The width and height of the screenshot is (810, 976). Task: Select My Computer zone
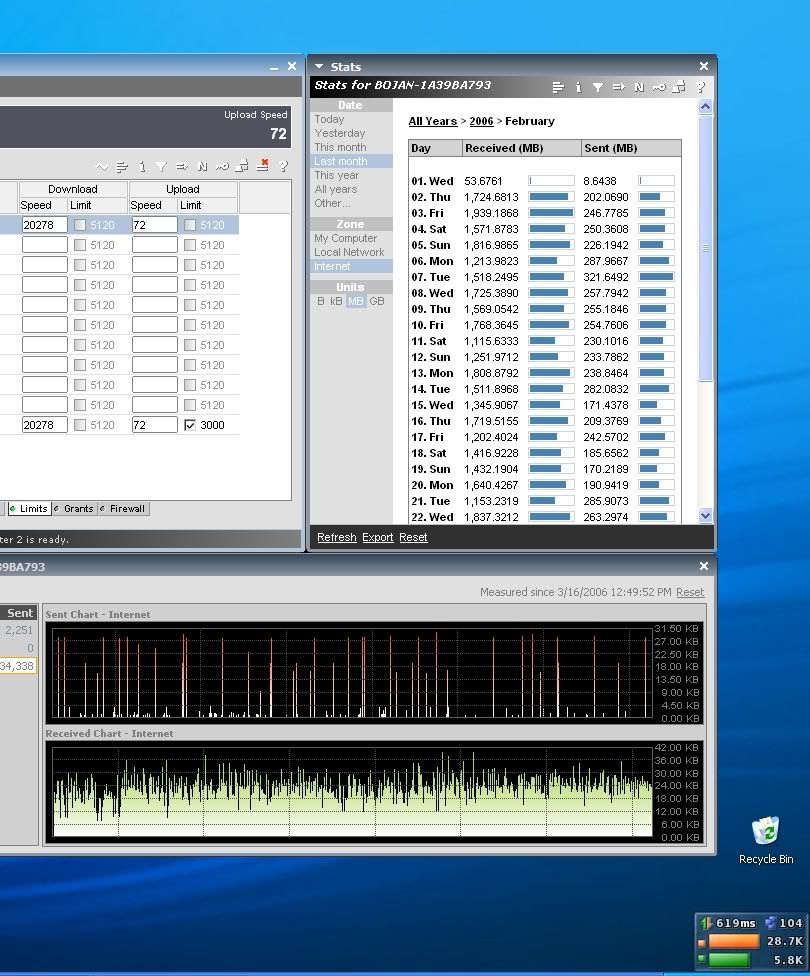pos(346,238)
